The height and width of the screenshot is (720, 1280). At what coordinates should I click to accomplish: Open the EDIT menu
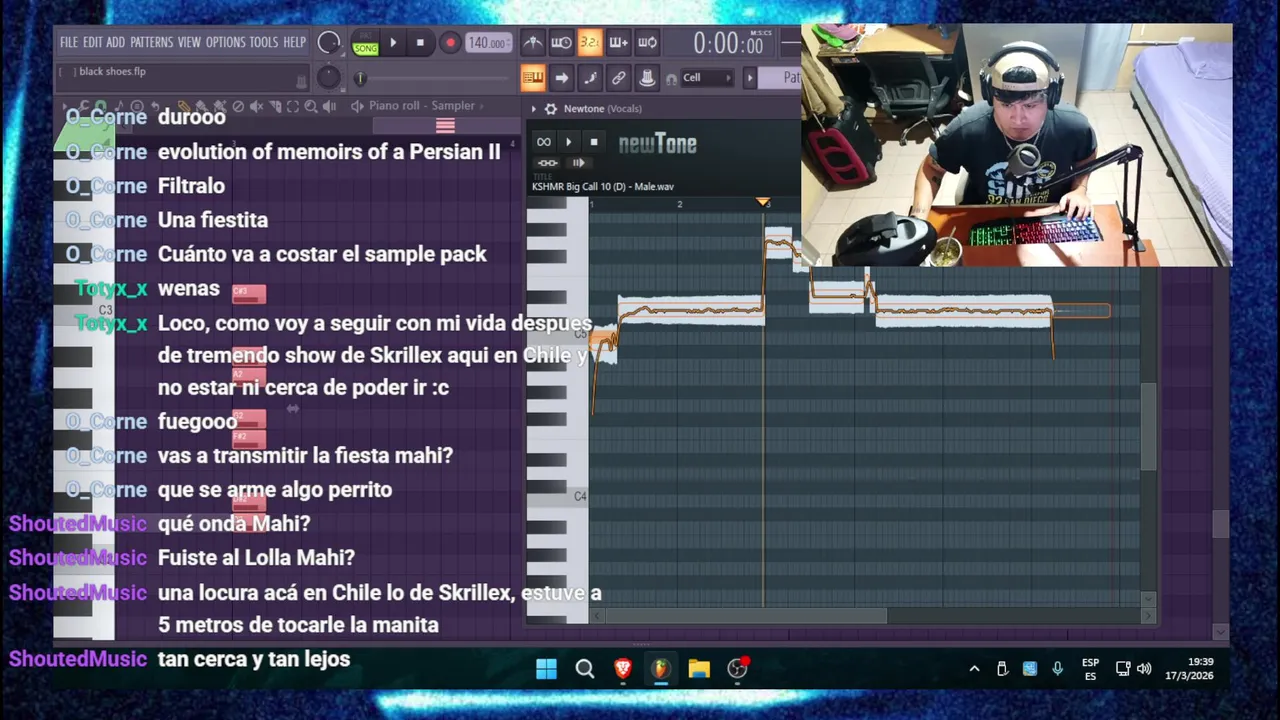[x=92, y=43]
